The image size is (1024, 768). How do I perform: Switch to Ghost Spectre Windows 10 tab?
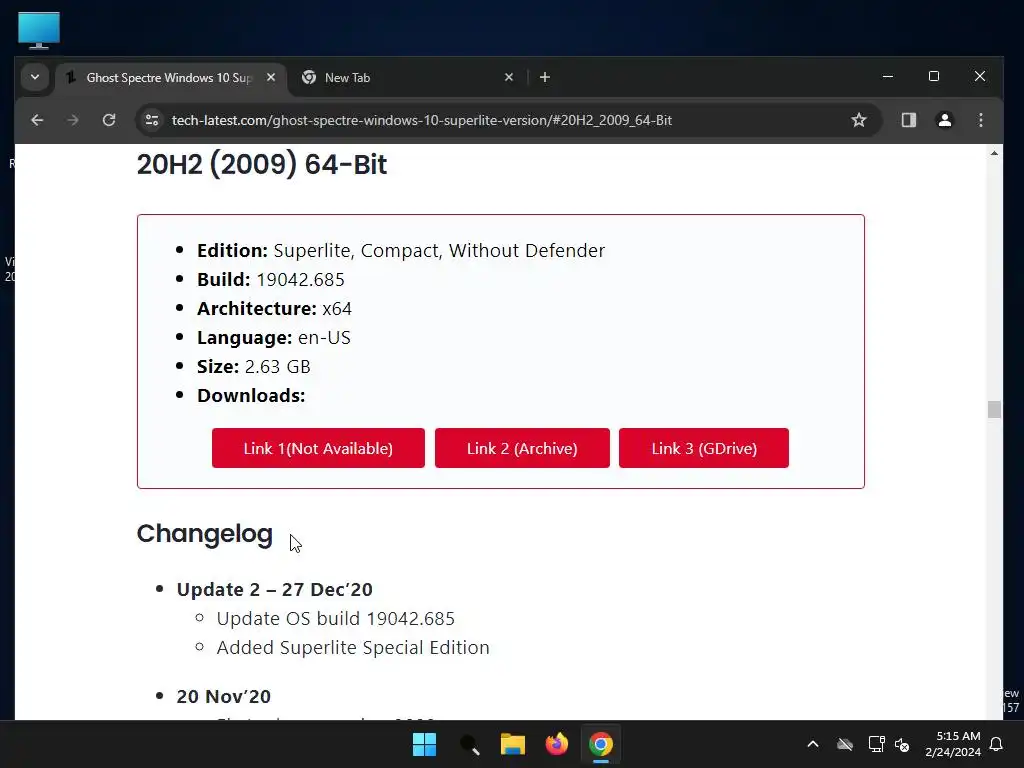168,78
